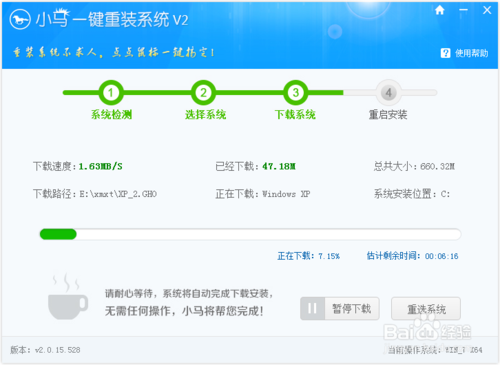The image size is (500, 365).
Task: Click the 下载系统 step label
Action: (295, 115)
